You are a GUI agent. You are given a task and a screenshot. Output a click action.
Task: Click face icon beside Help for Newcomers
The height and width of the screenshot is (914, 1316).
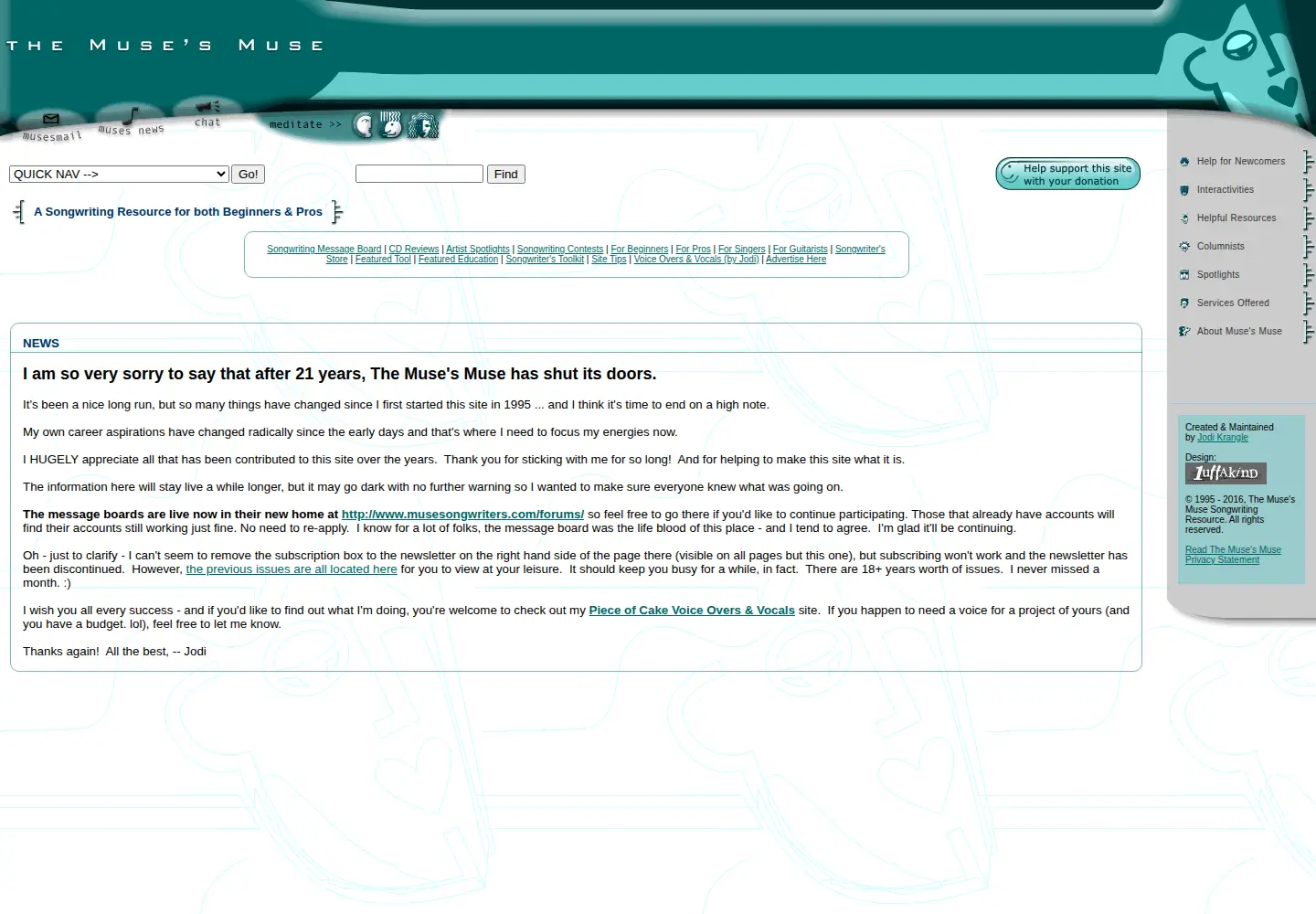[1184, 162]
